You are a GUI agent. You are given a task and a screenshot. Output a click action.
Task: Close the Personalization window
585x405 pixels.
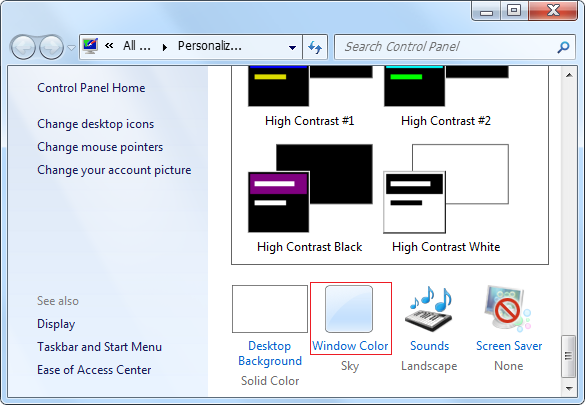click(553, 11)
